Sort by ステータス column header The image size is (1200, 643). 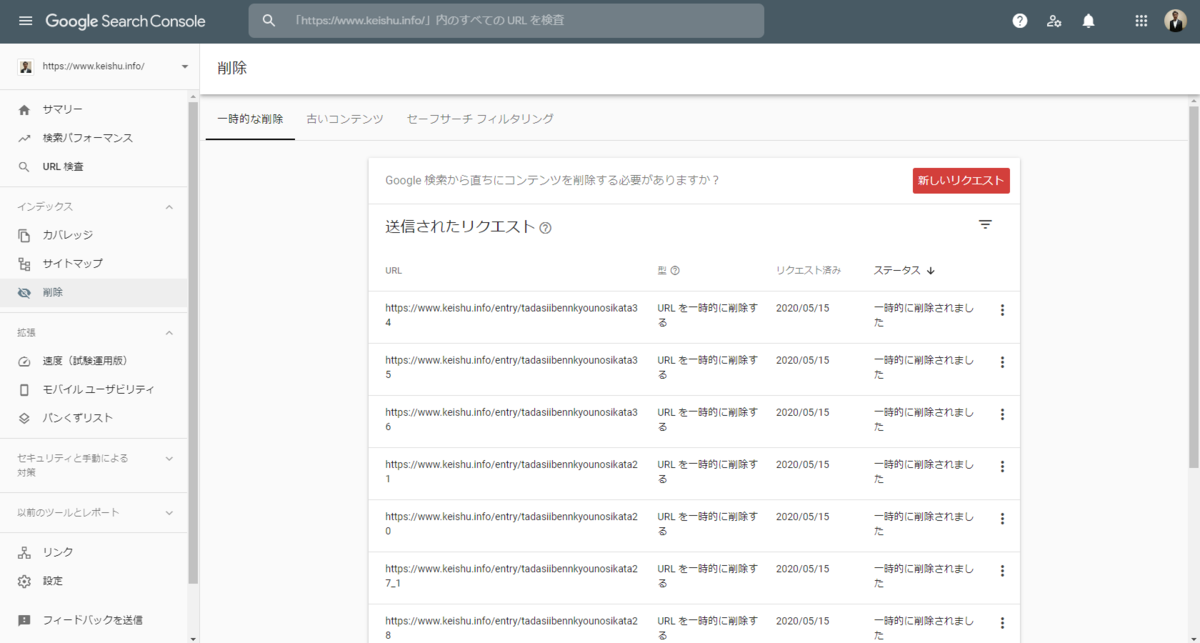tap(904, 270)
